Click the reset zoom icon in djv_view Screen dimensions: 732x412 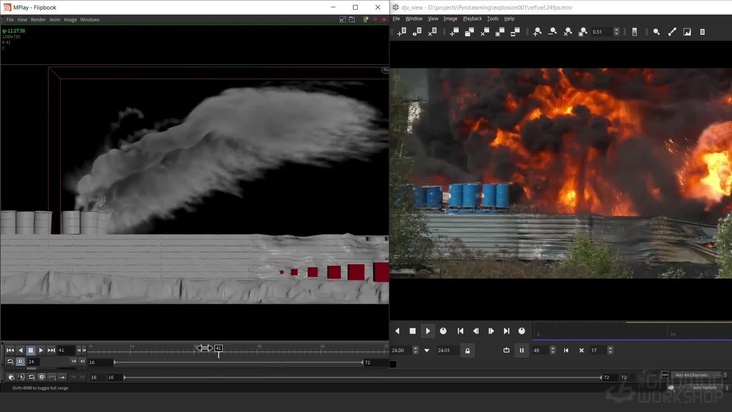click(568, 32)
